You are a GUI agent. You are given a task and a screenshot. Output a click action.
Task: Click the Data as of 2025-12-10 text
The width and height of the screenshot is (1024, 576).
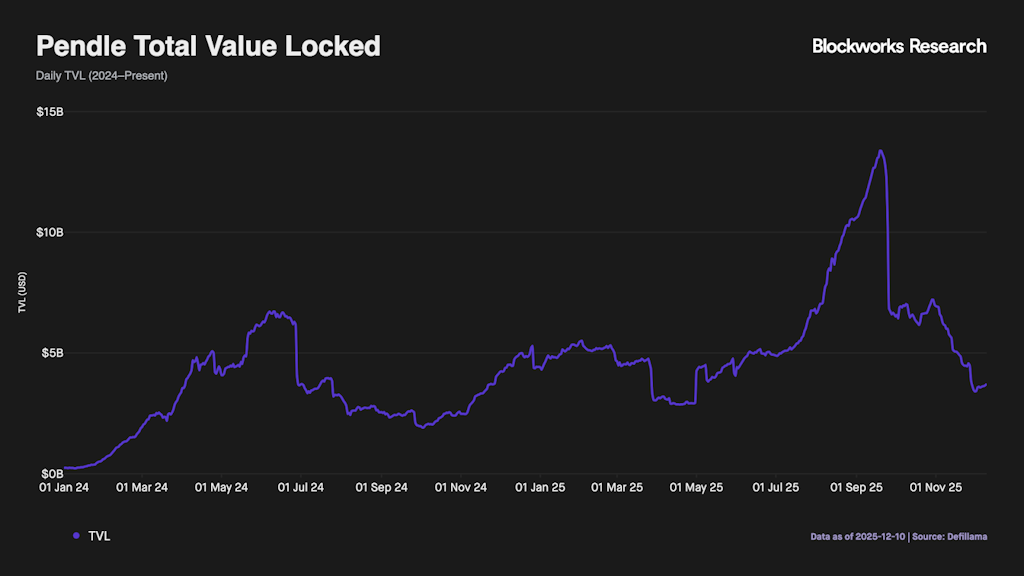tap(857, 537)
